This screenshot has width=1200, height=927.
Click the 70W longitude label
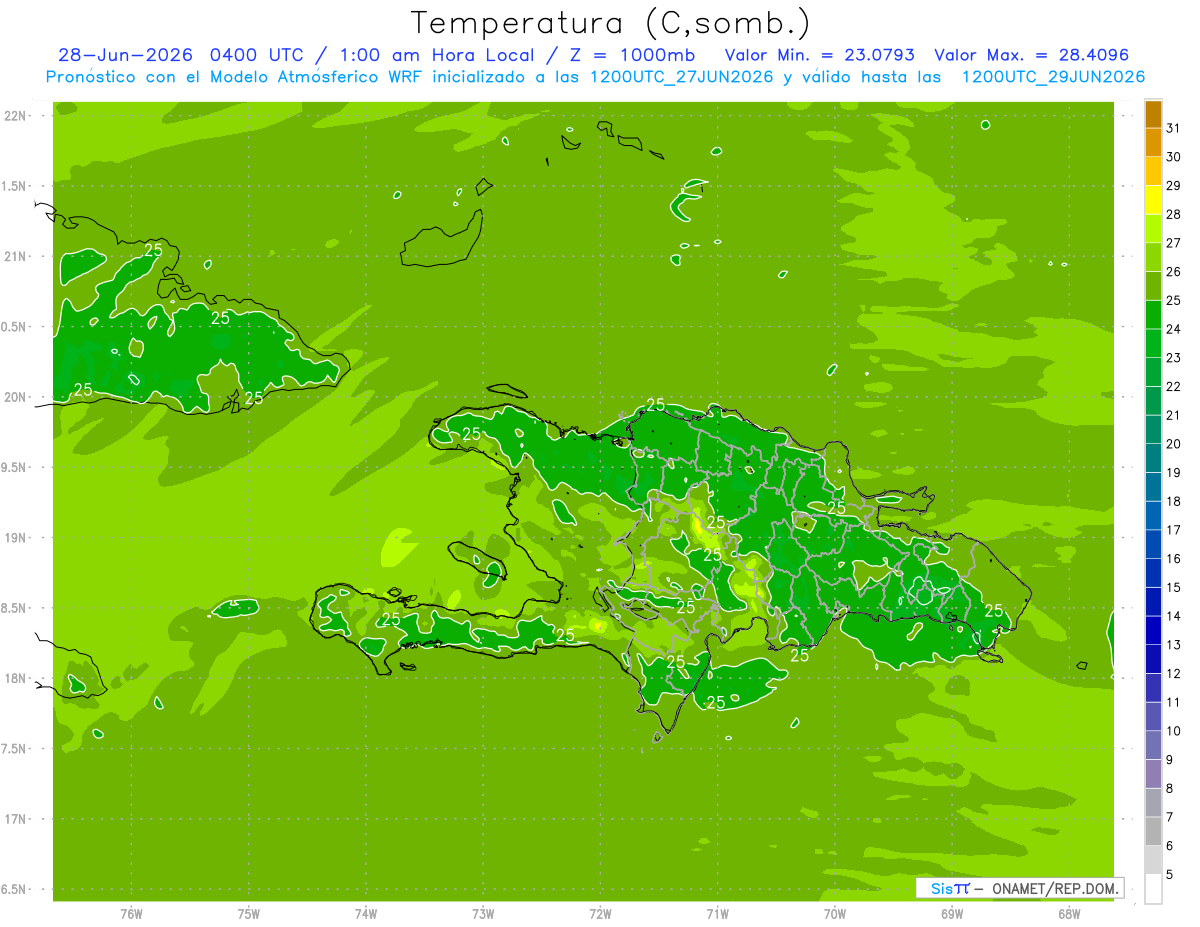click(835, 914)
